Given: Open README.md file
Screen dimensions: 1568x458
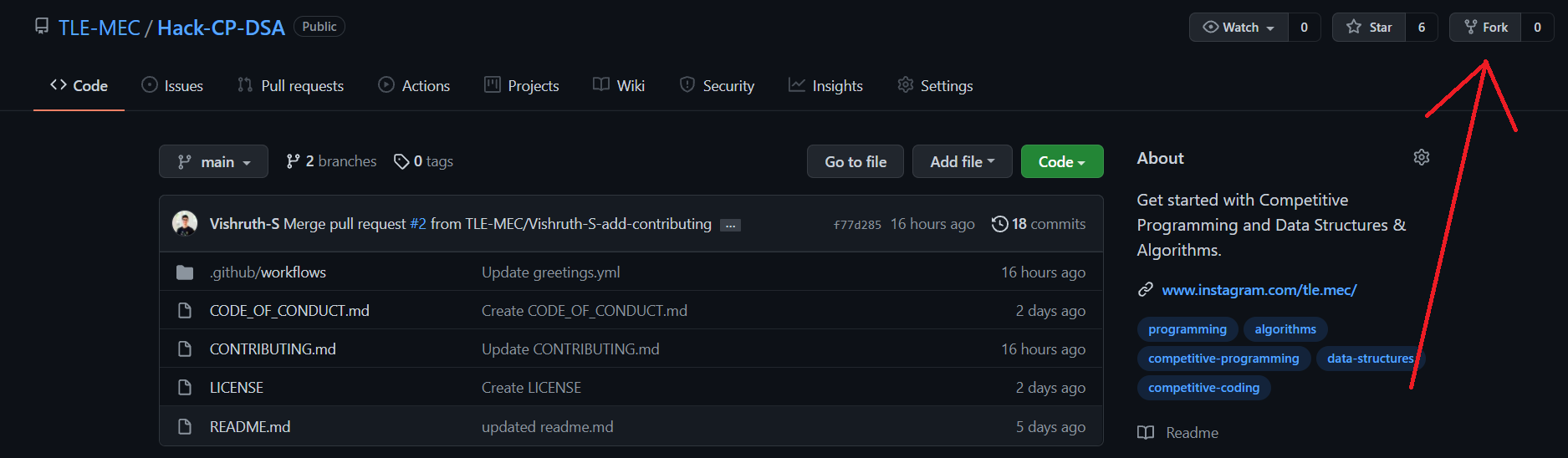Looking at the screenshot, I should [250, 427].
